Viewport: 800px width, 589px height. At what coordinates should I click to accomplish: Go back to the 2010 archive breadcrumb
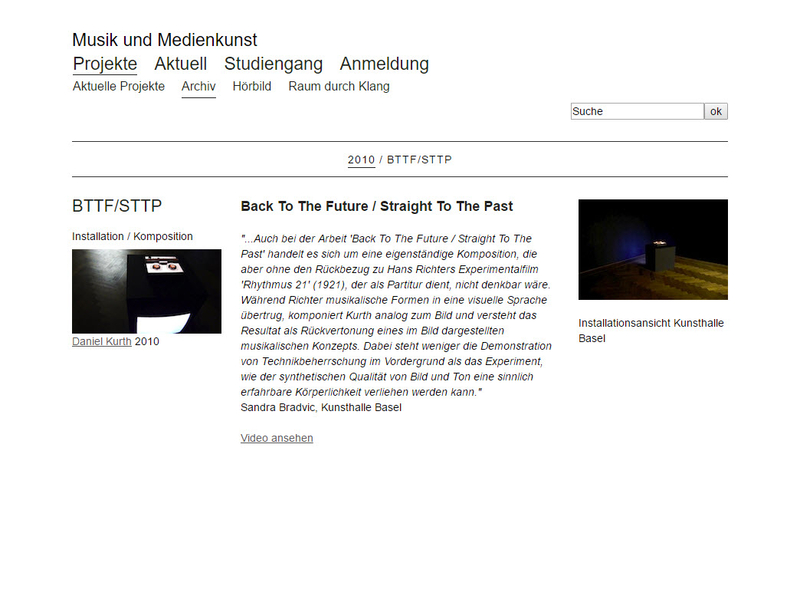point(361,160)
